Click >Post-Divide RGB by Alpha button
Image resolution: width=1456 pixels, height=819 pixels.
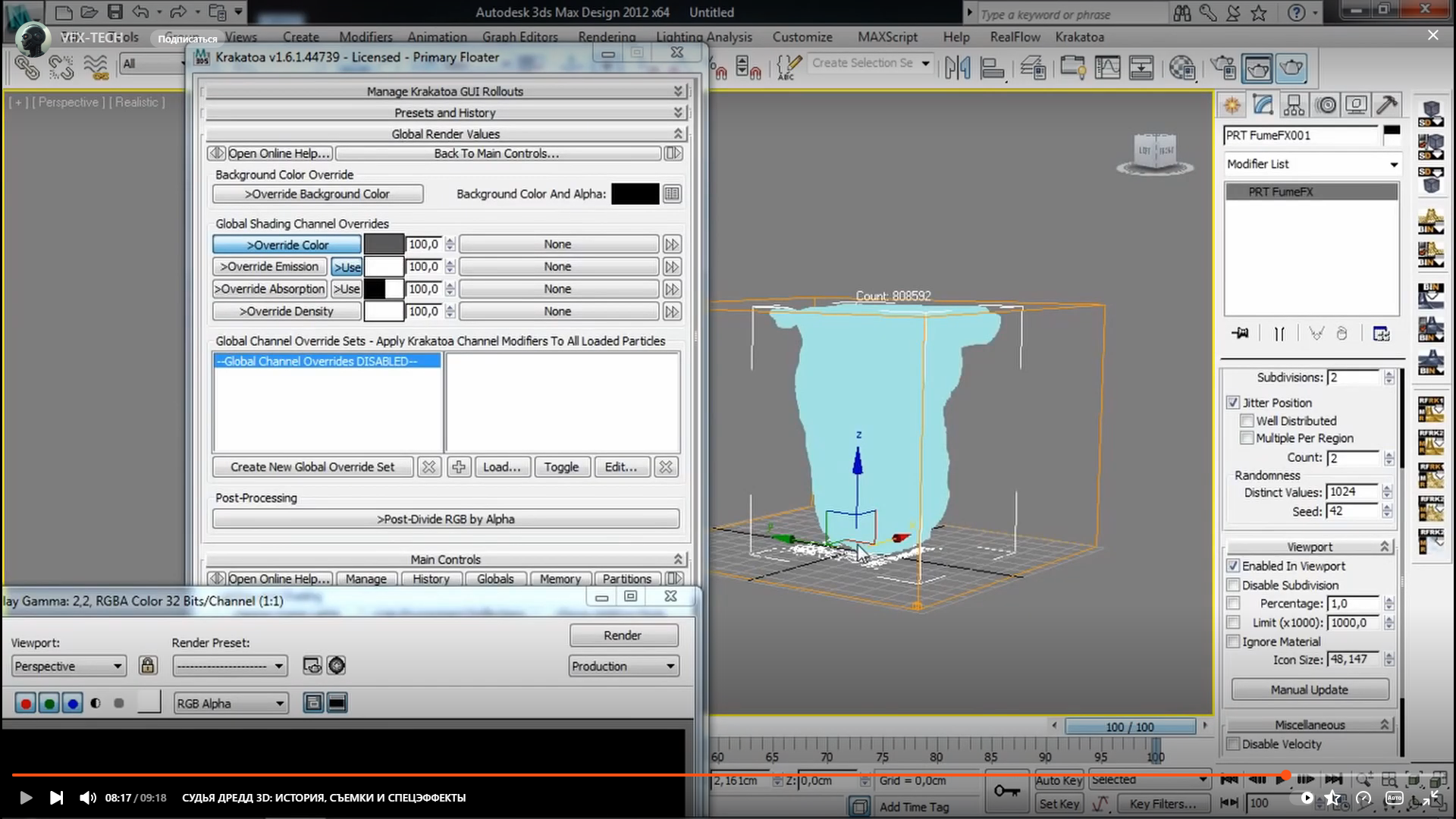point(446,519)
